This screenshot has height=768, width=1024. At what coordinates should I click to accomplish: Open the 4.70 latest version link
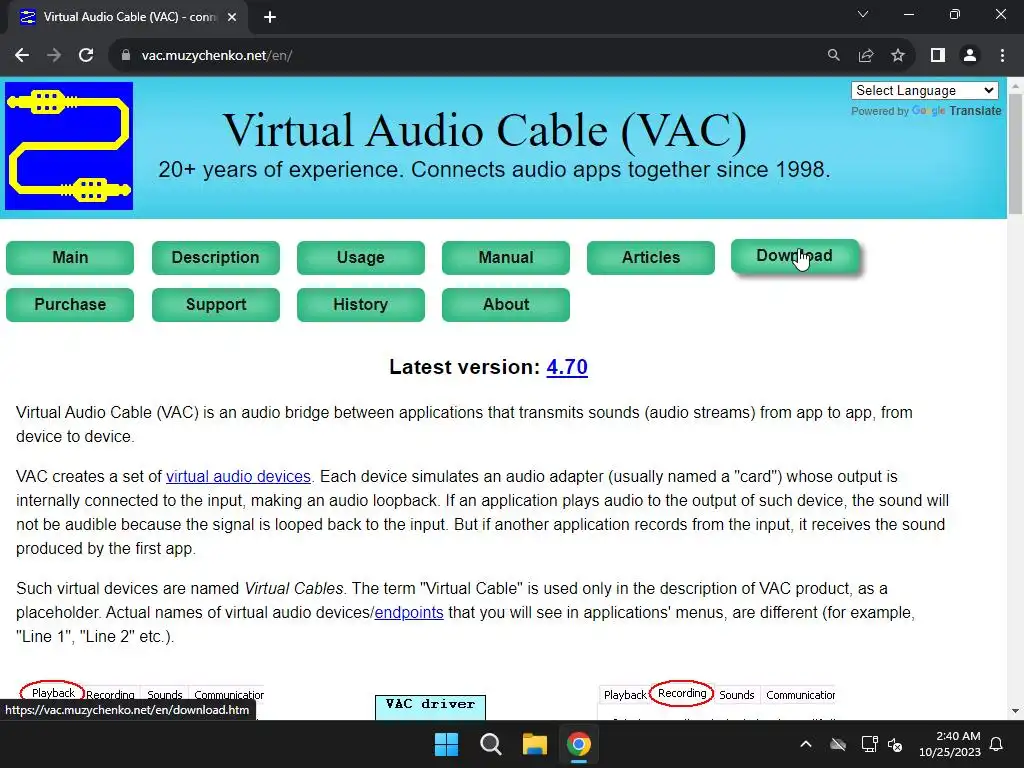click(567, 367)
